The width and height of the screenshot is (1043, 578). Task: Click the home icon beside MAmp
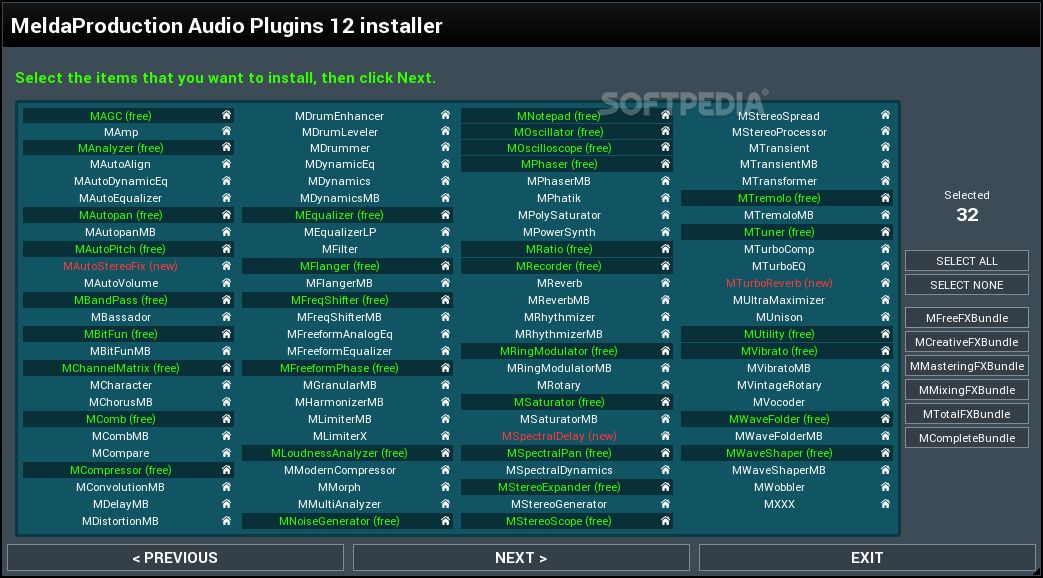pyautogui.click(x=226, y=131)
